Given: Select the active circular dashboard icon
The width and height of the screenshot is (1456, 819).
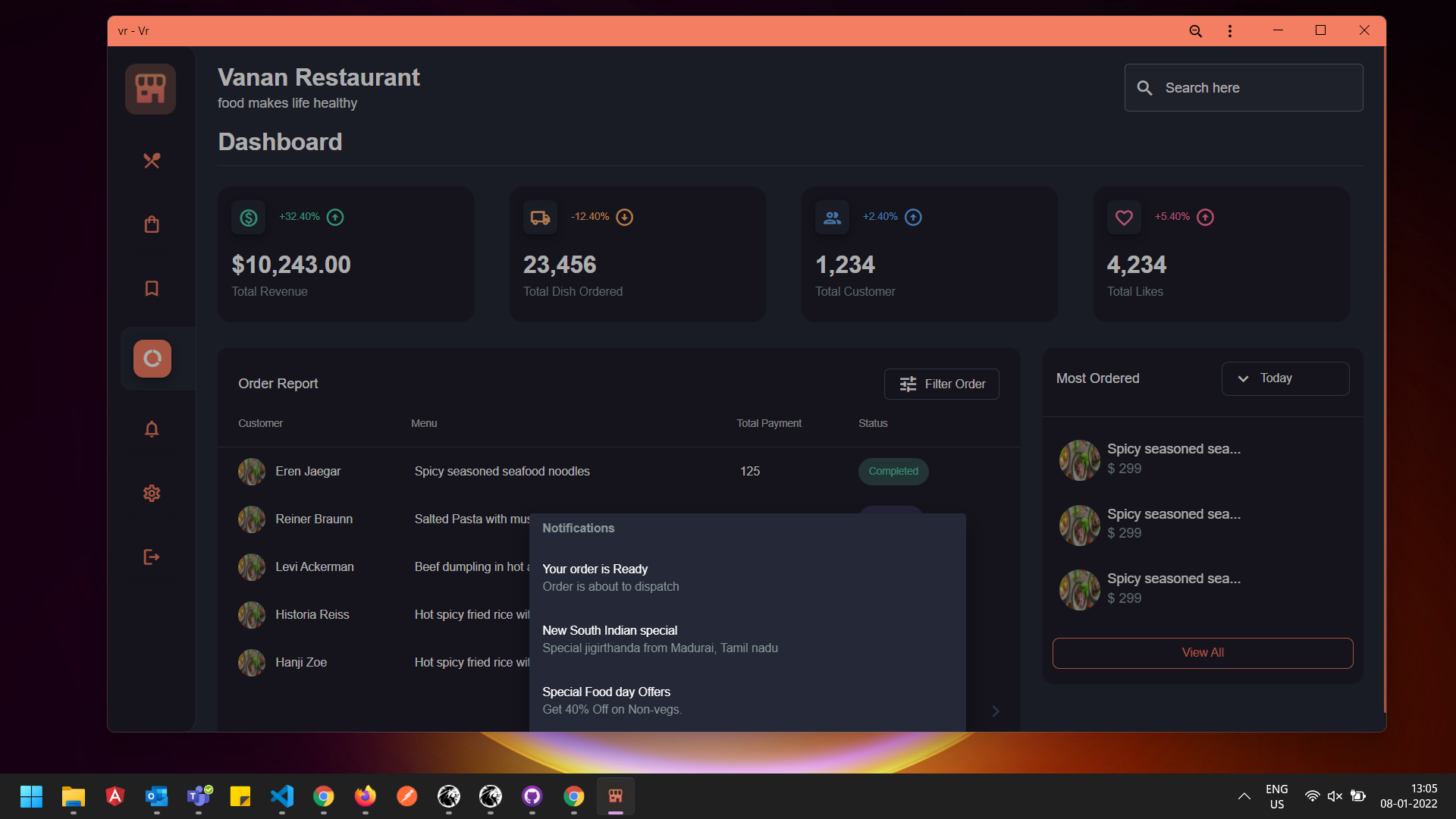Looking at the screenshot, I should coord(151,358).
